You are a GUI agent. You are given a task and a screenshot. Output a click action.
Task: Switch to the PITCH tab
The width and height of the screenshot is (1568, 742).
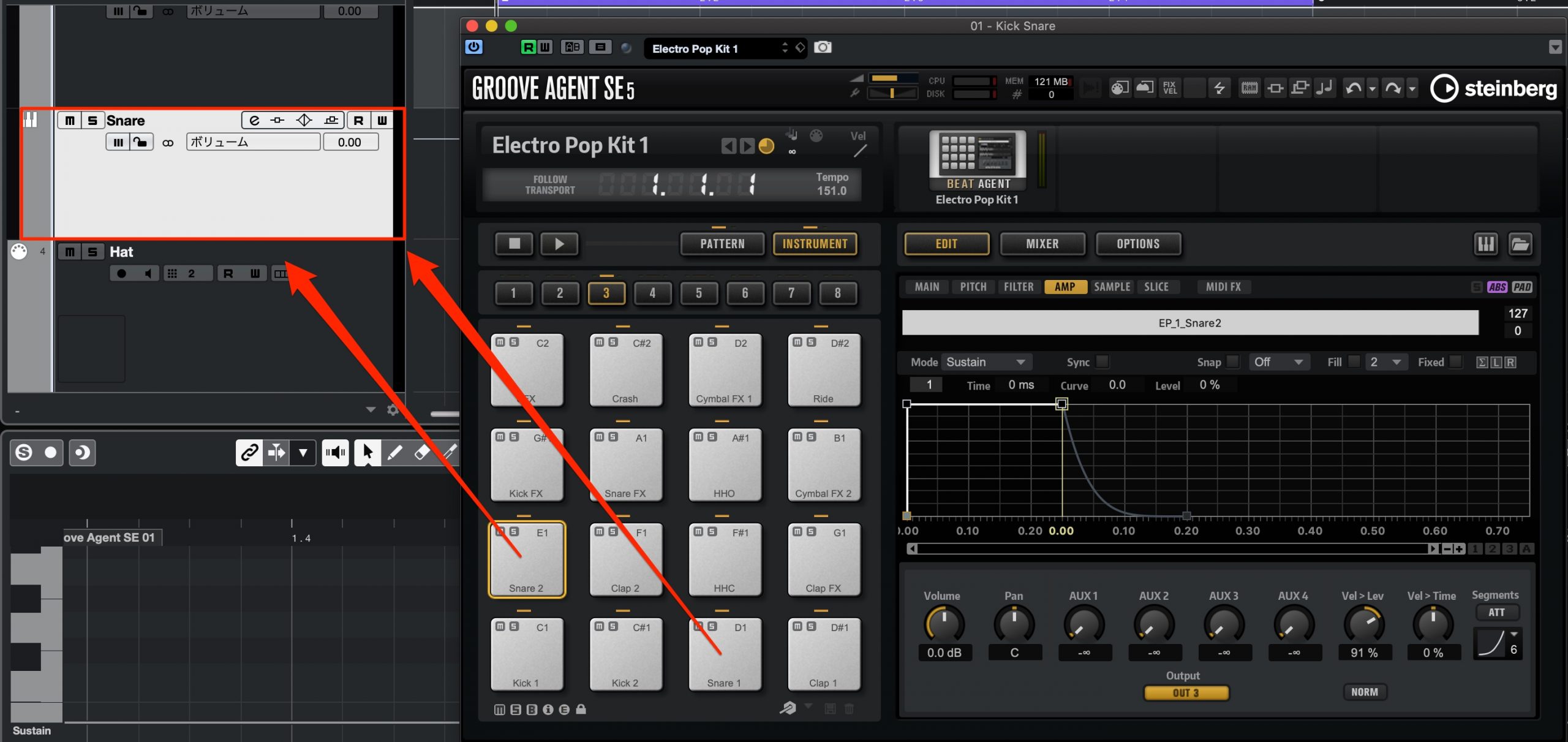(x=973, y=287)
